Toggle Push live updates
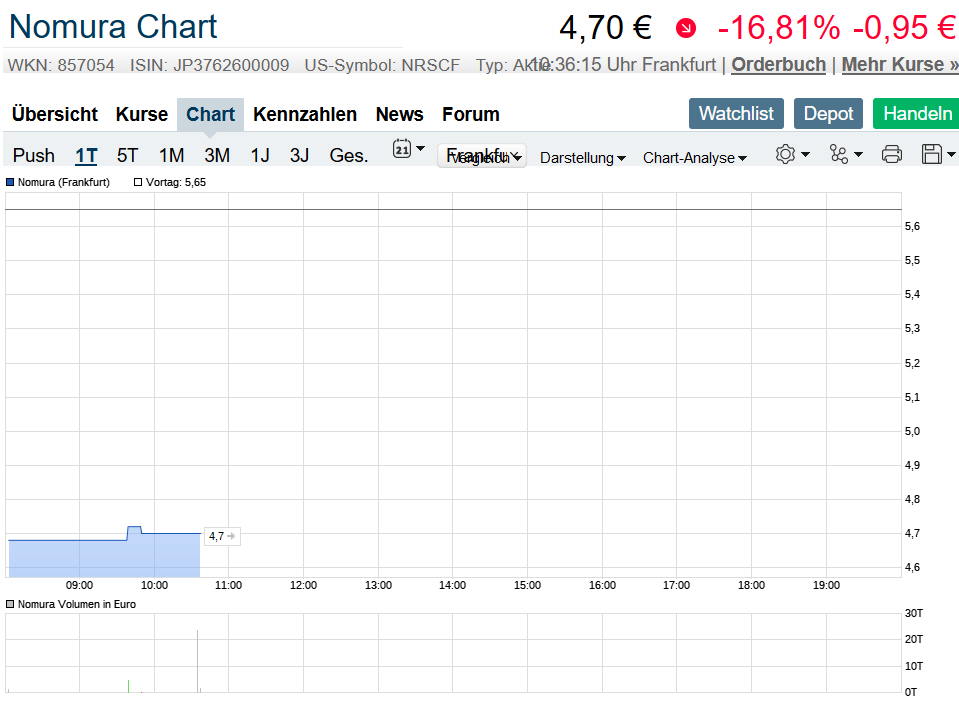Image resolution: width=959 pixels, height=706 pixels. pyautogui.click(x=34, y=155)
